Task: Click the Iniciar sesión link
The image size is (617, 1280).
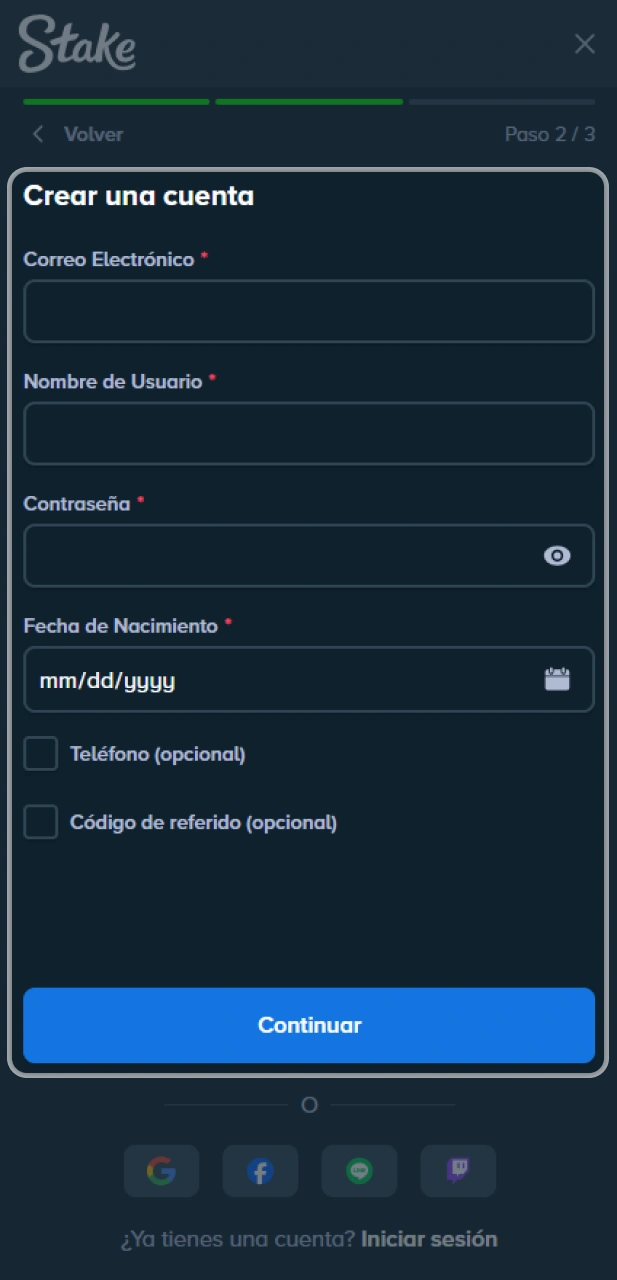Action: tap(428, 1239)
